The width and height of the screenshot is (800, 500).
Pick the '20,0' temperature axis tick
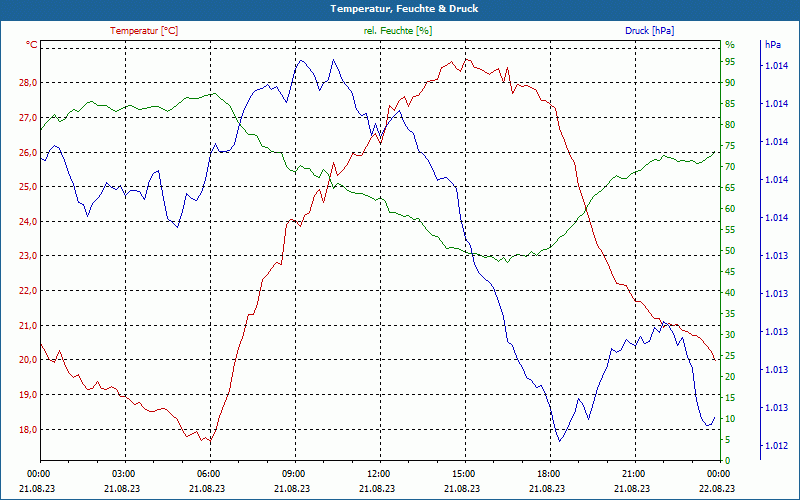[x=28, y=359]
